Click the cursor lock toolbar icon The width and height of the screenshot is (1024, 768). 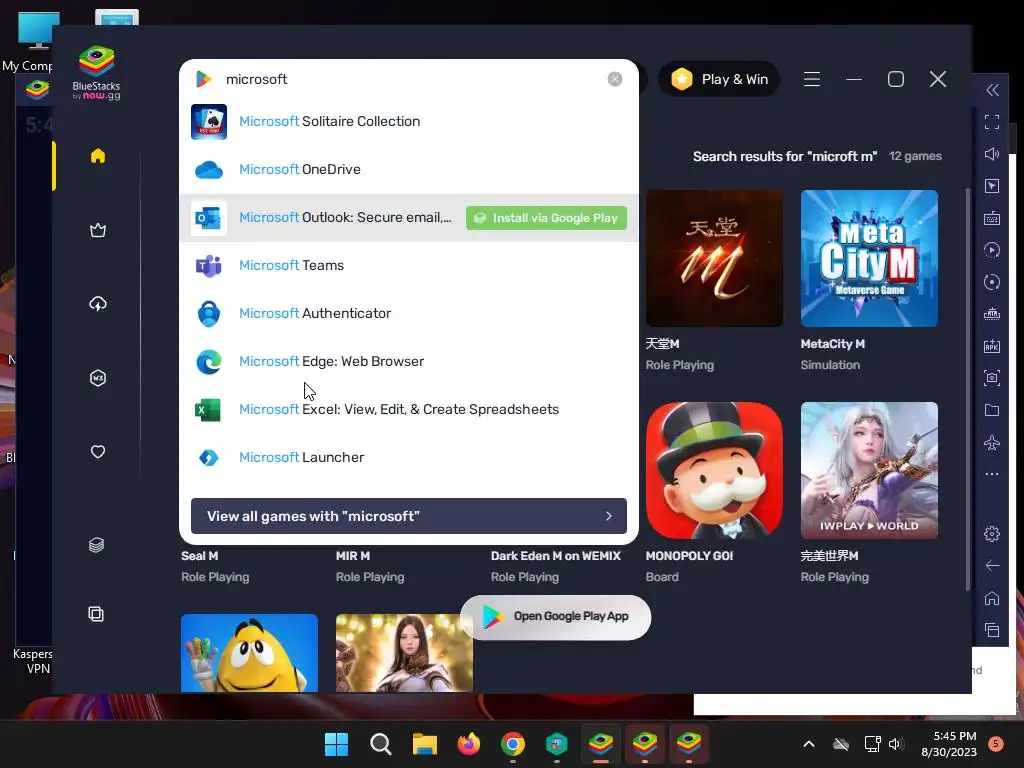[992, 186]
